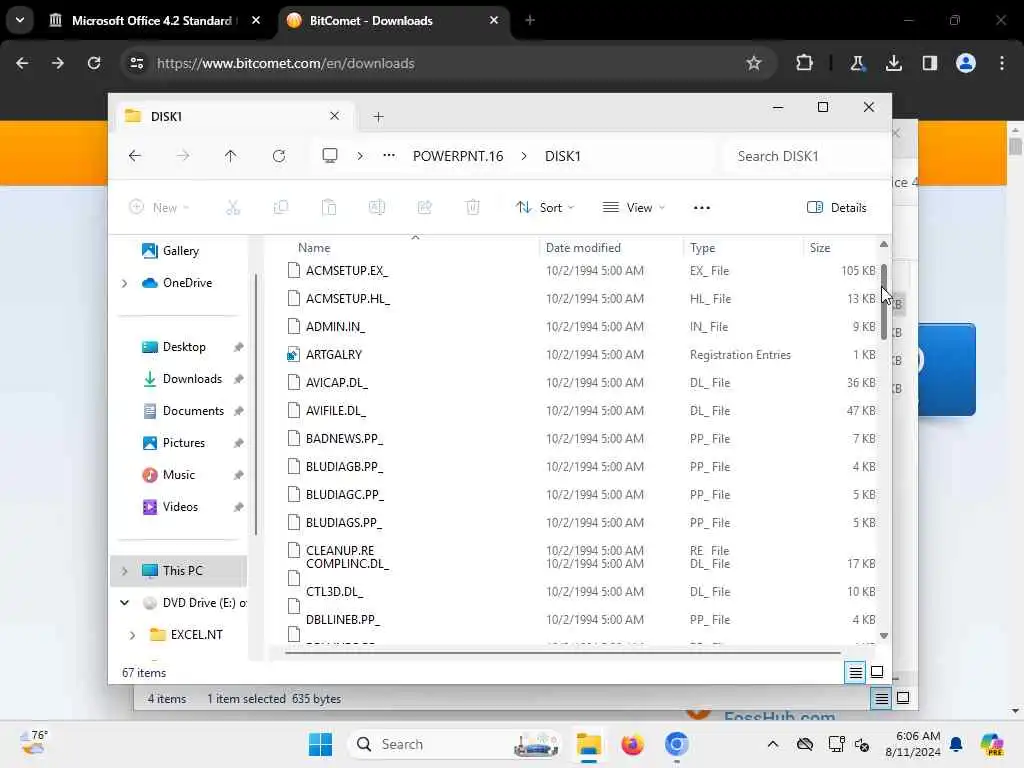Screen dimensions: 1024x768
Task: Expand POWERPNT.16 breadcrumb chevron
Action: tap(524, 155)
